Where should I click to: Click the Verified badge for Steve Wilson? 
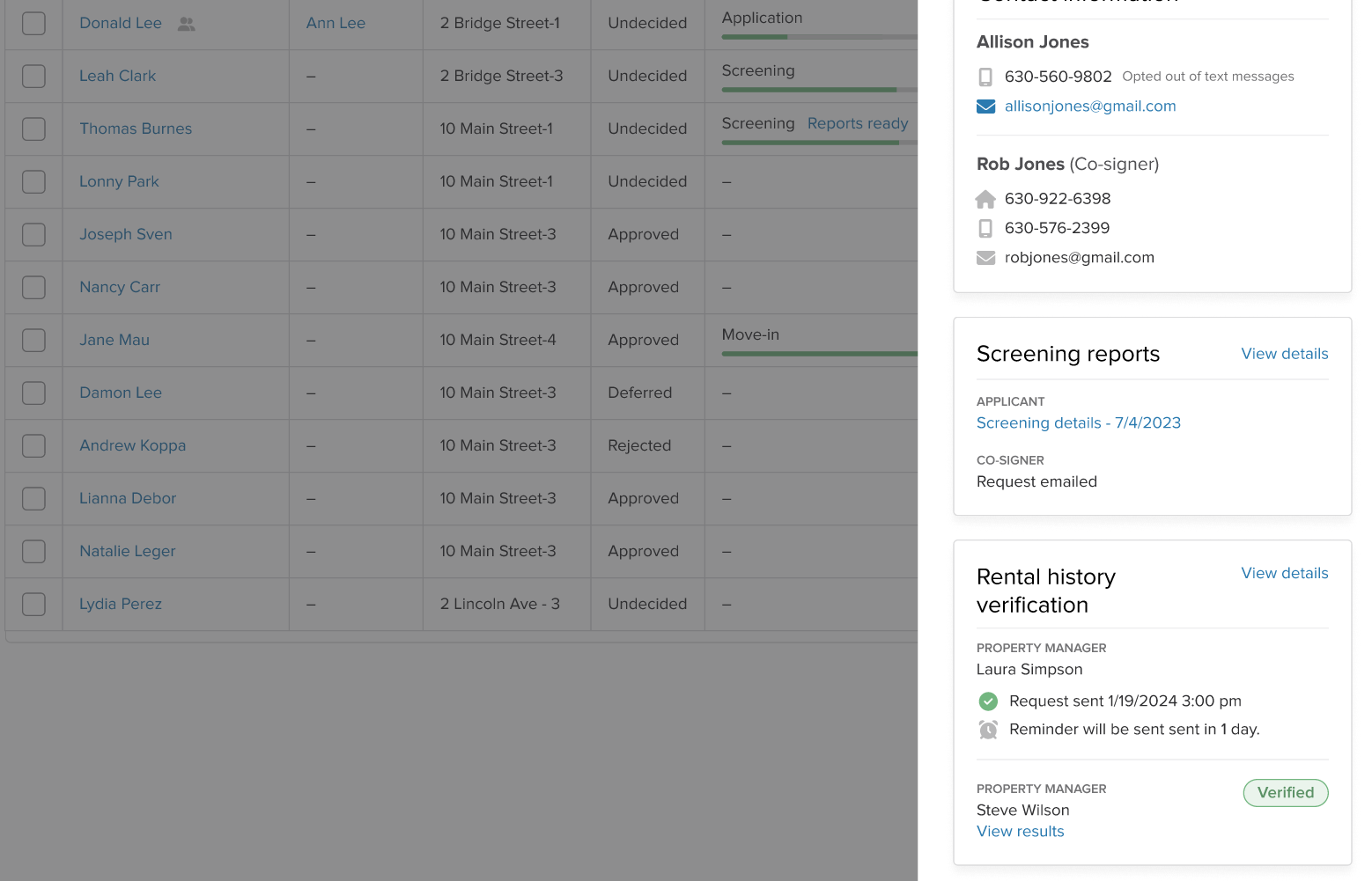click(x=1285, y=793)
